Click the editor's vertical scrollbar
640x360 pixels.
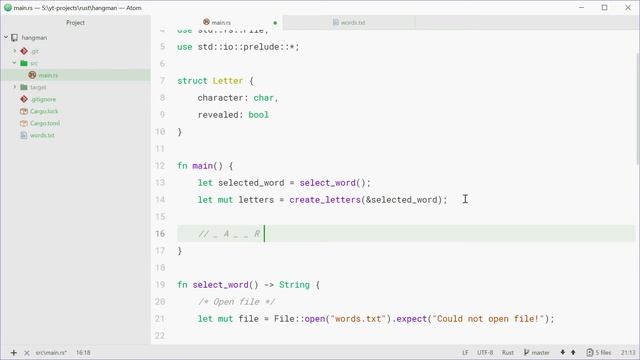click(638, 109)
